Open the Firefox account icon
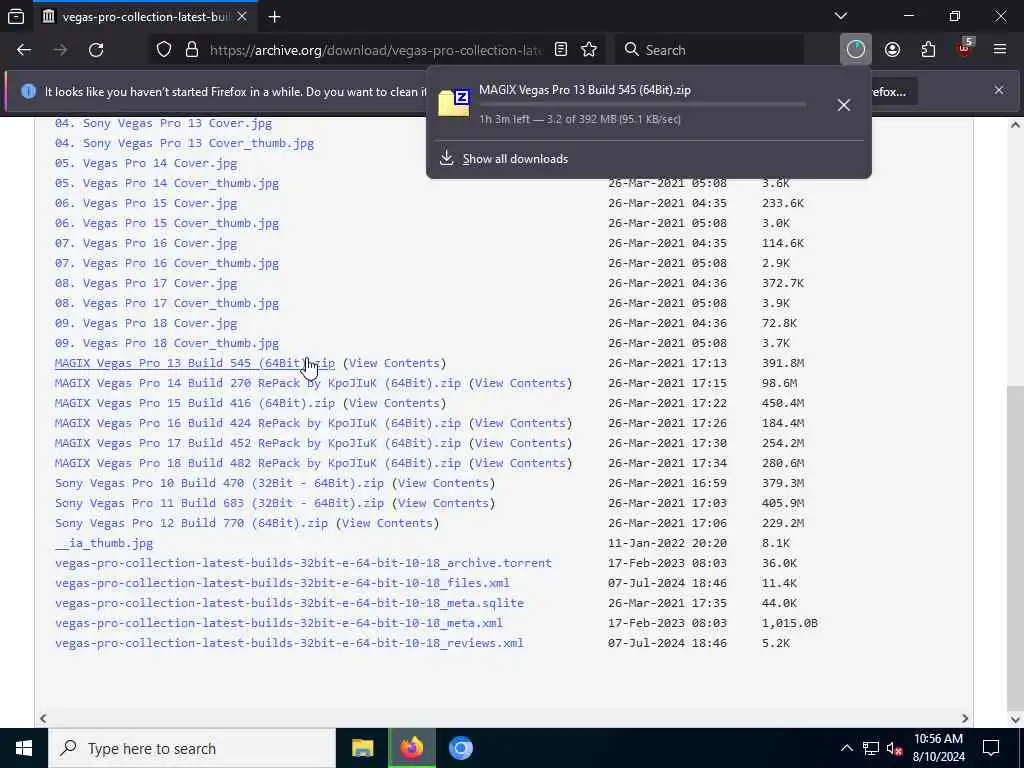1024x768 pixels. [893, 50]
